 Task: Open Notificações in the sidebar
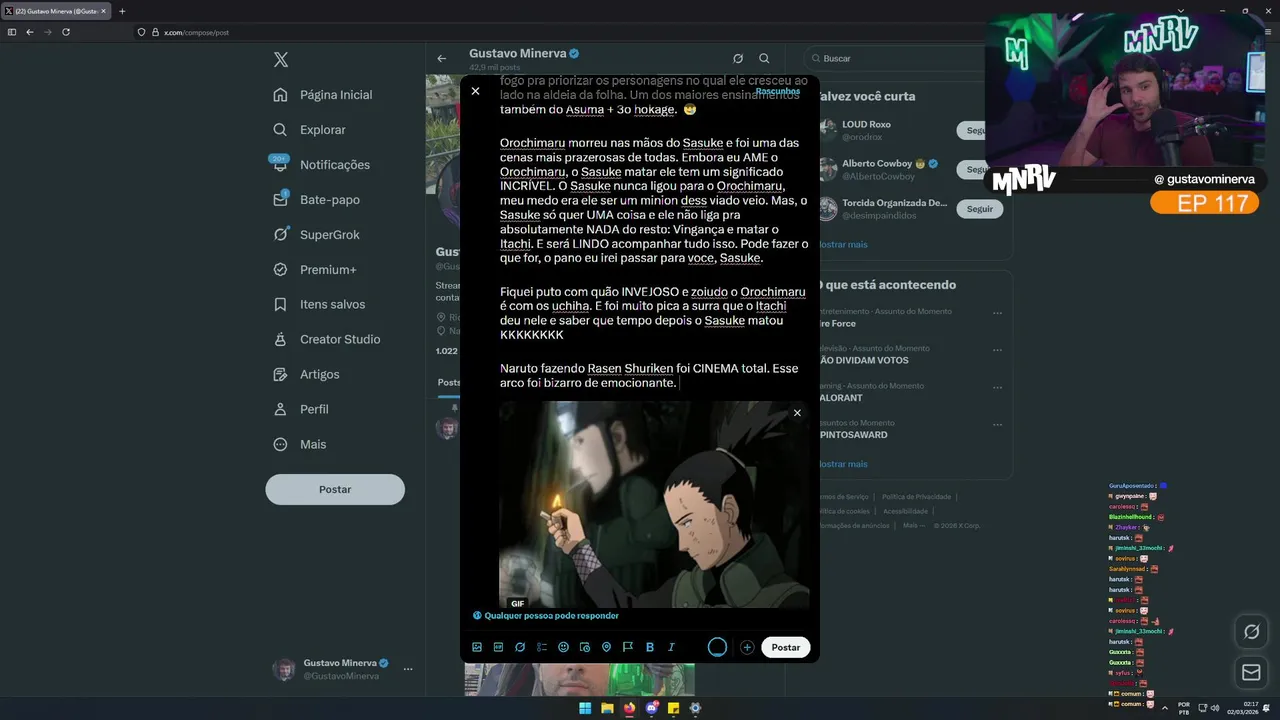tap(321, 165)
